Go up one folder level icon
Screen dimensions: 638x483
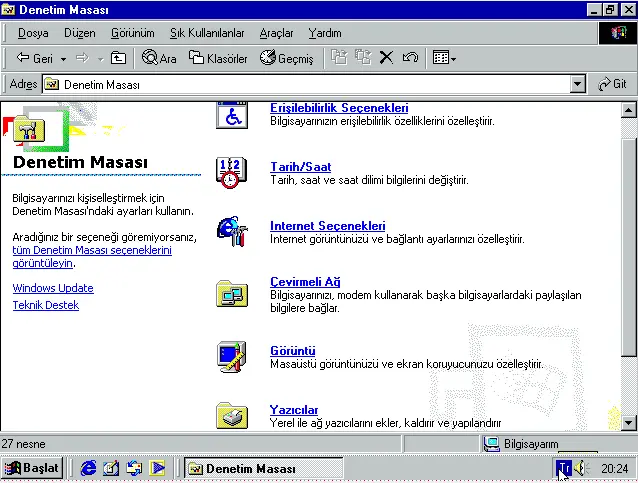point(118,59)
